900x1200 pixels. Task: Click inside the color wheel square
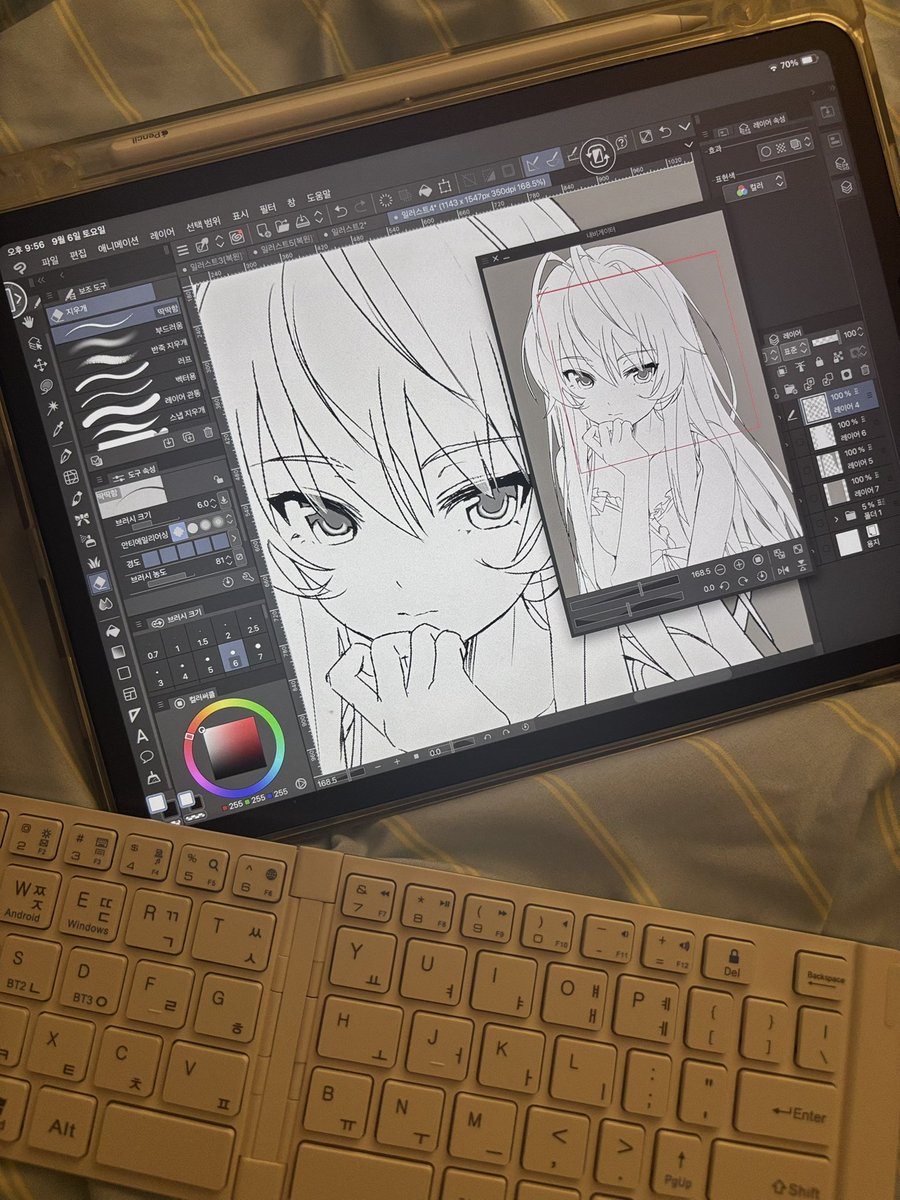235,748
